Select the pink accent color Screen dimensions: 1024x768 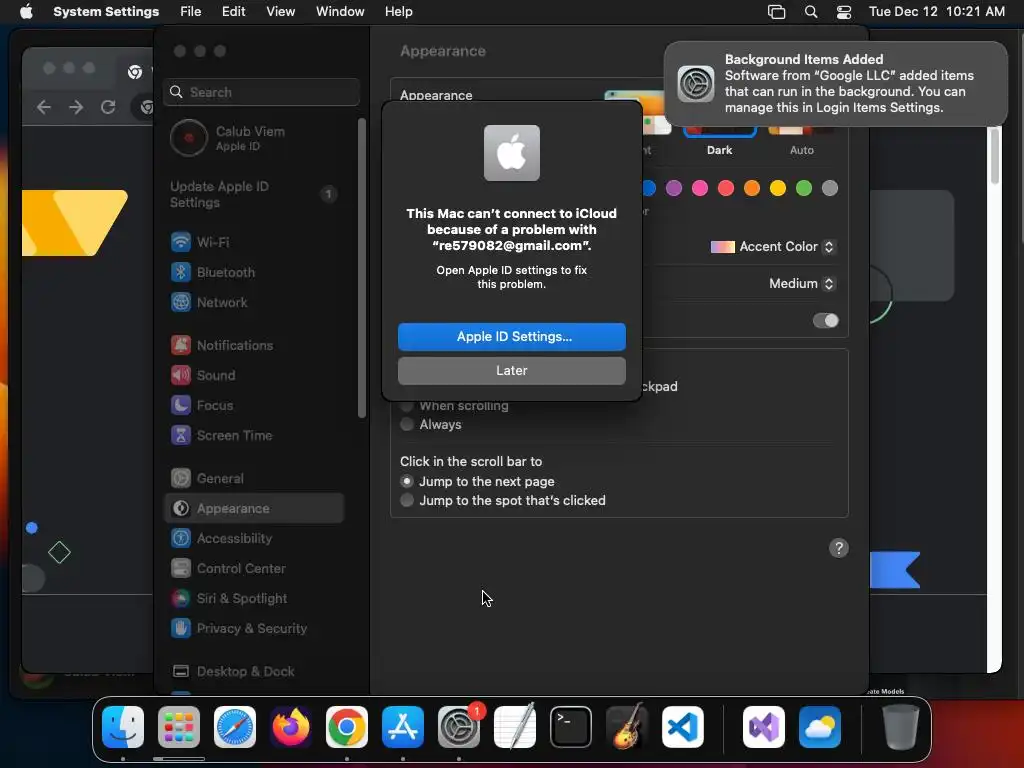click(699, 188)
